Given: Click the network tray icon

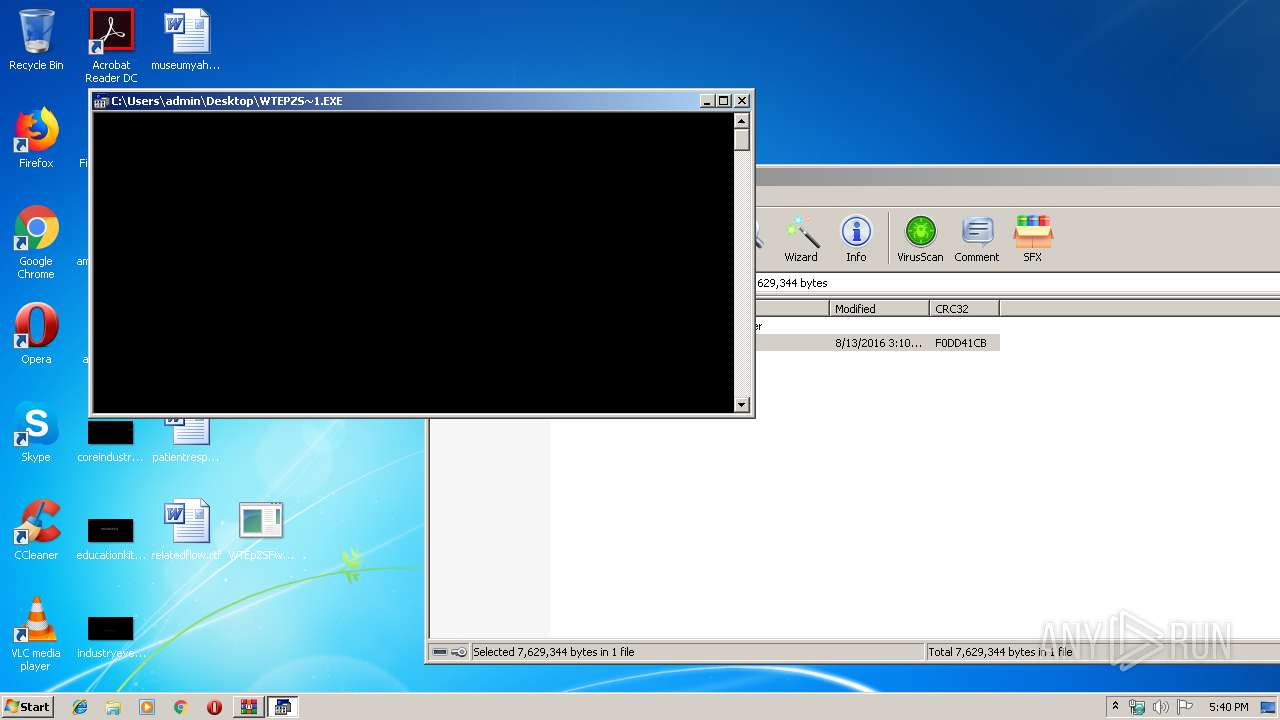Looking at the screenshot, I should [1137, 707].
